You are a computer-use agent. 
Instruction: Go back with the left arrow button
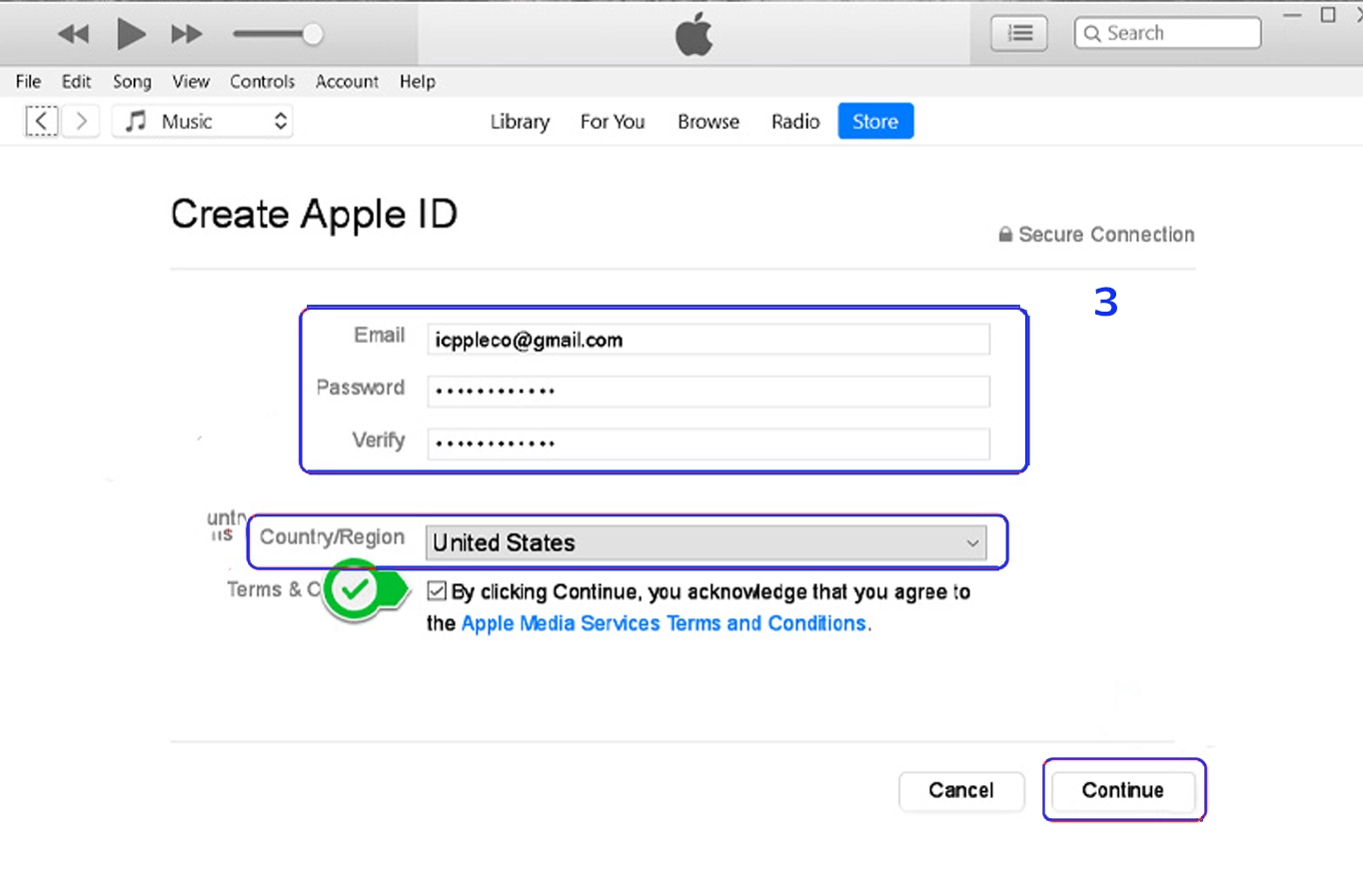pyautogui.click(x=41, y=121)
